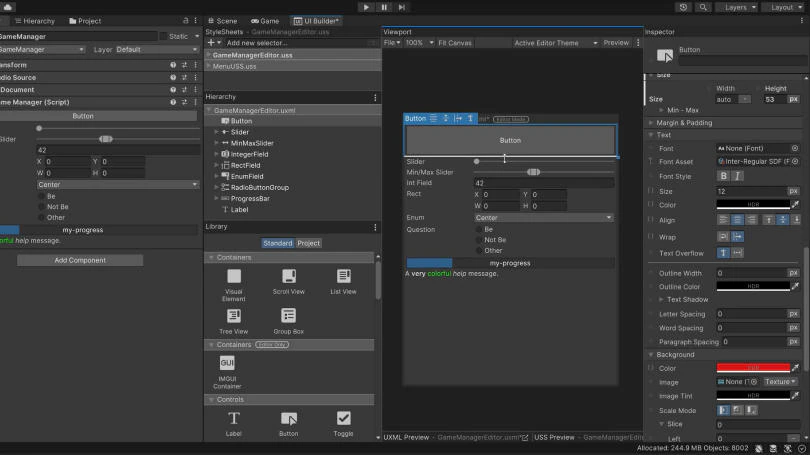Open the text Color swatch

[x=753, y=205]
